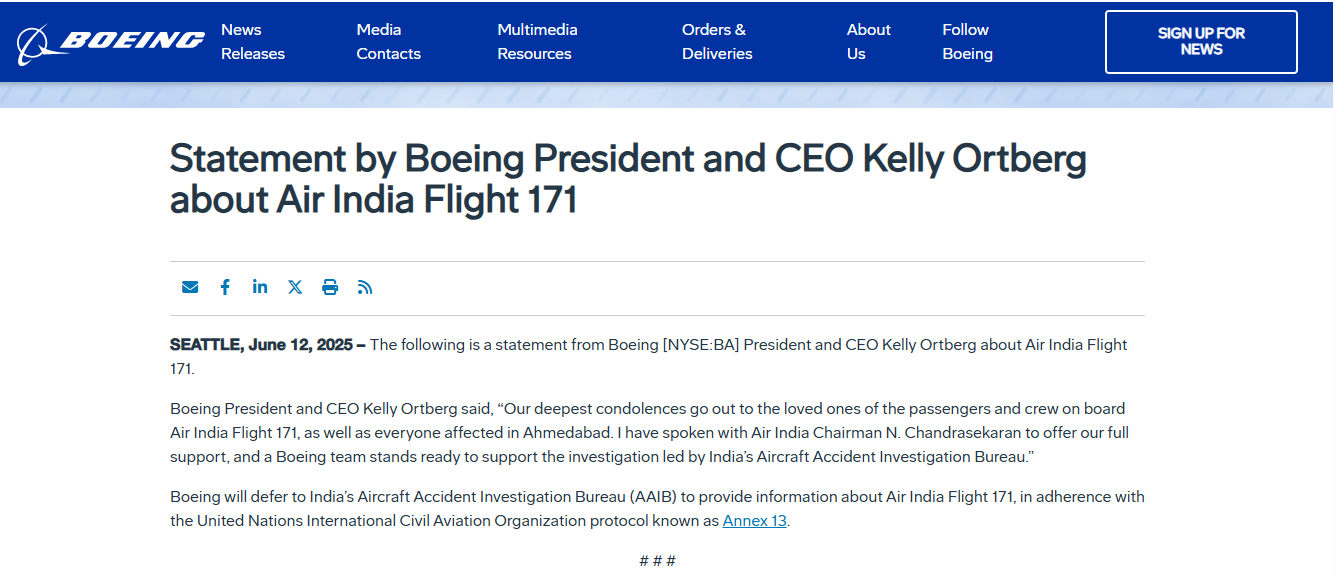Click the "SEATTLE, June 12, 2025" dateline
Viewport: 1335px width, 577px height.
point(261,345)
